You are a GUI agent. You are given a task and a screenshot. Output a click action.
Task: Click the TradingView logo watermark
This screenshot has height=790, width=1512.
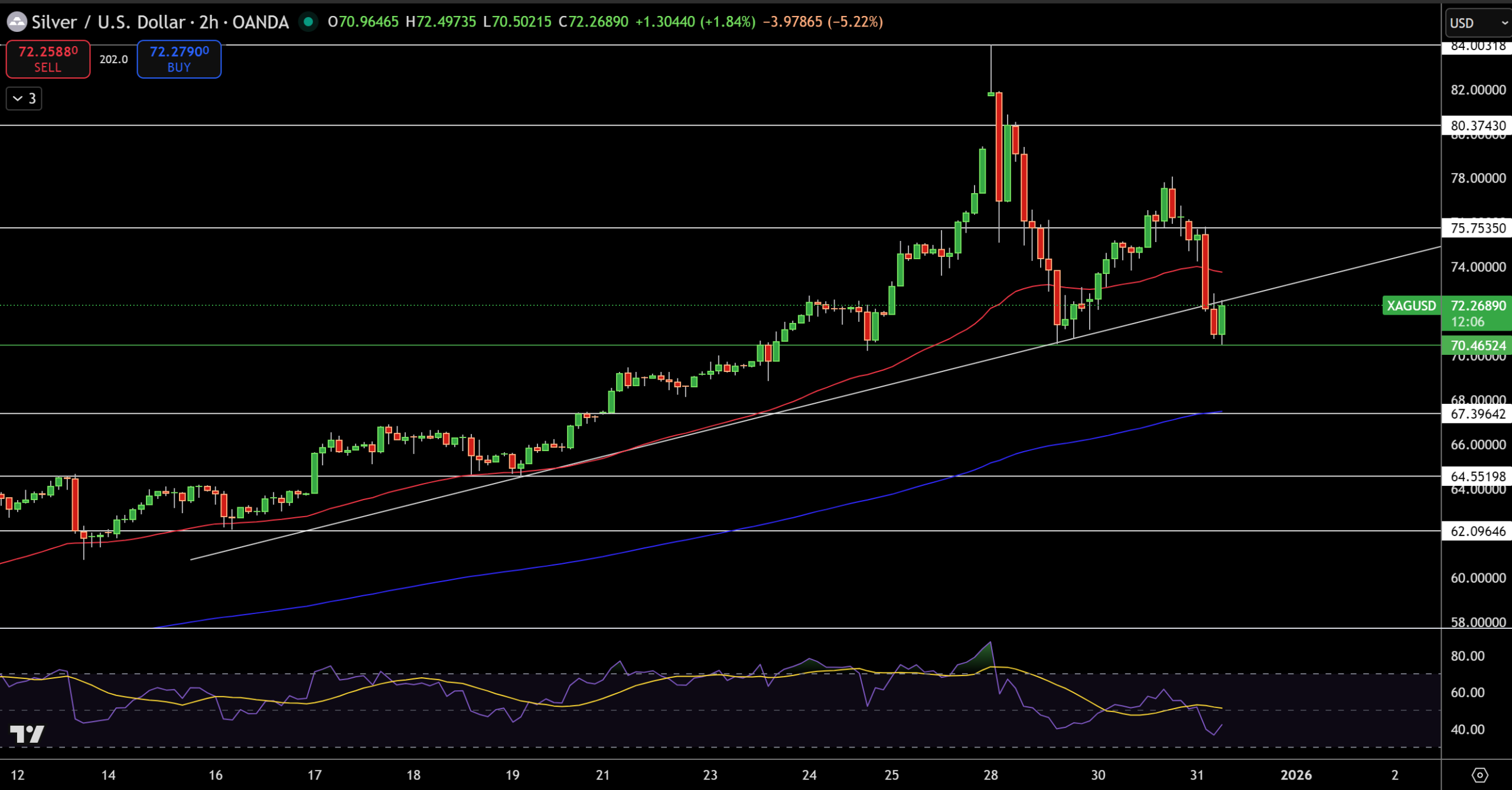pyautogui.click(x=27, y=734)
